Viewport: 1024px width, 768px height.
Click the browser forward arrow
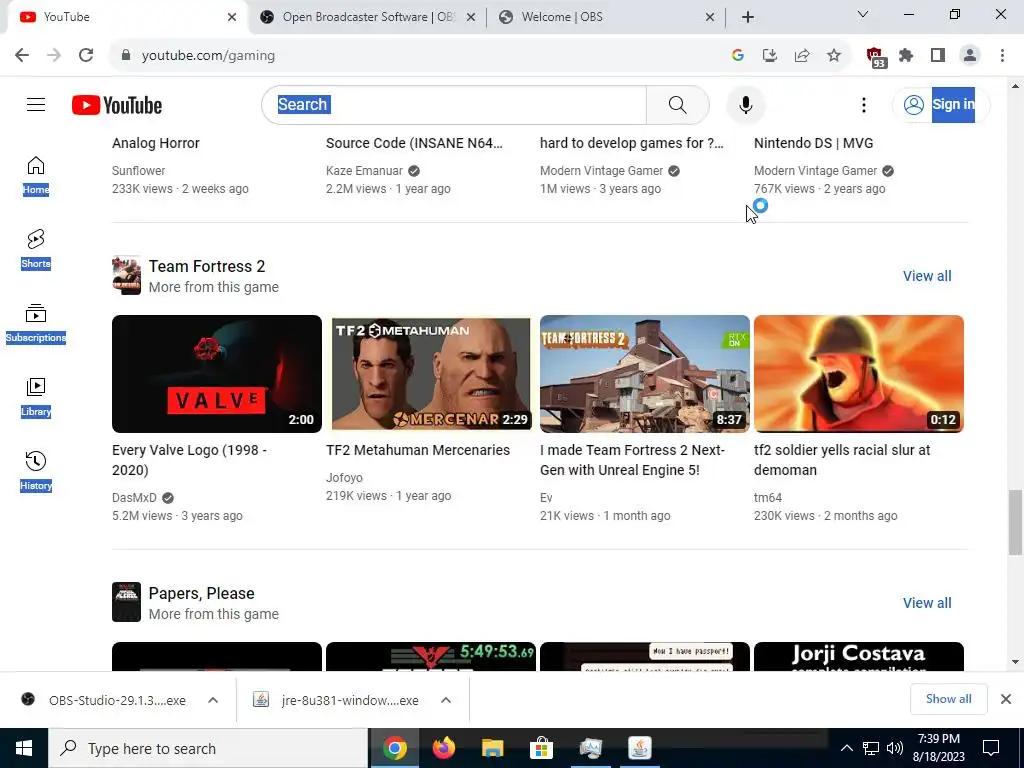[54, 56]
